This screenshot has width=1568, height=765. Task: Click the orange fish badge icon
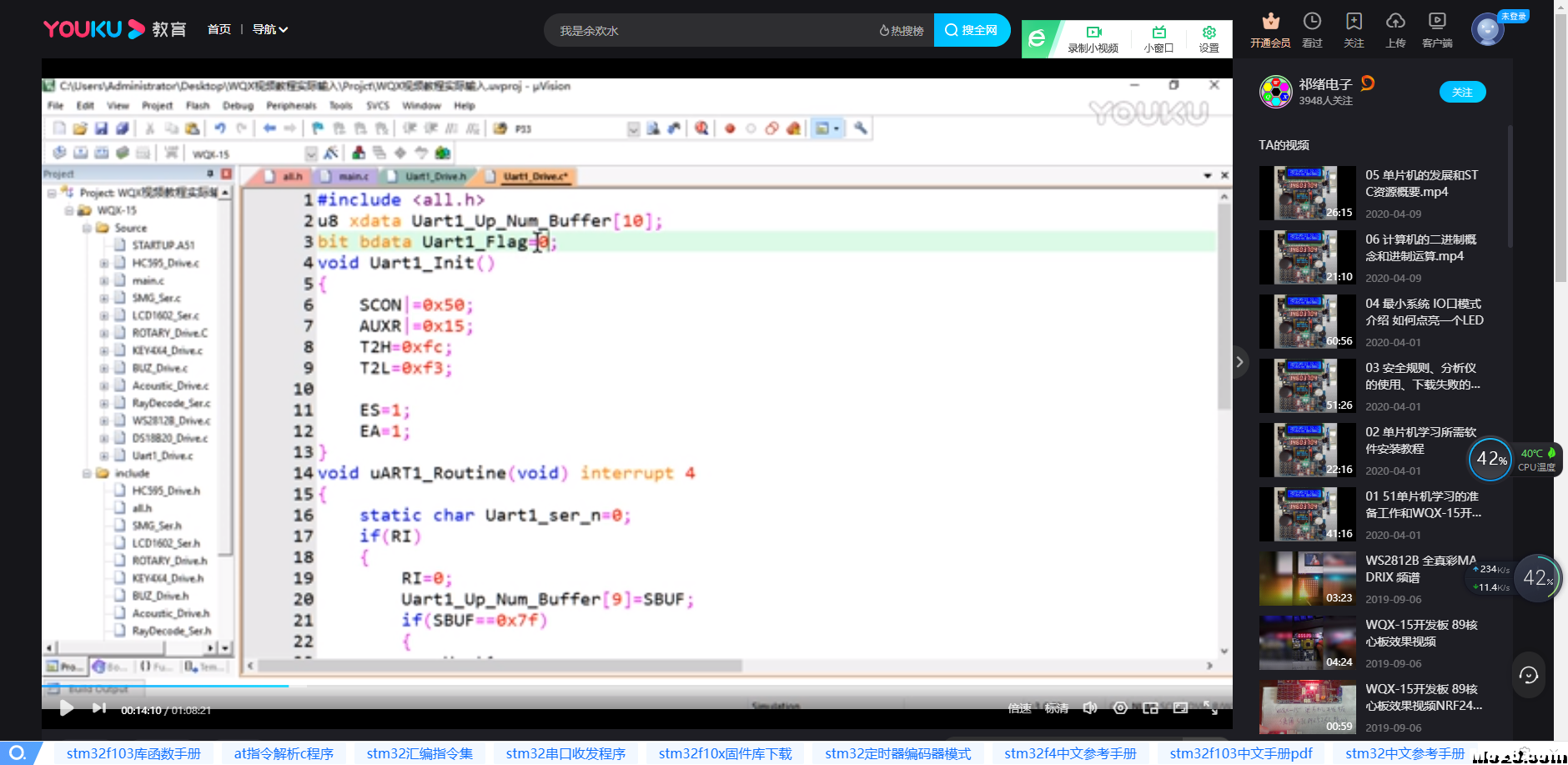tap(1368, 83)
